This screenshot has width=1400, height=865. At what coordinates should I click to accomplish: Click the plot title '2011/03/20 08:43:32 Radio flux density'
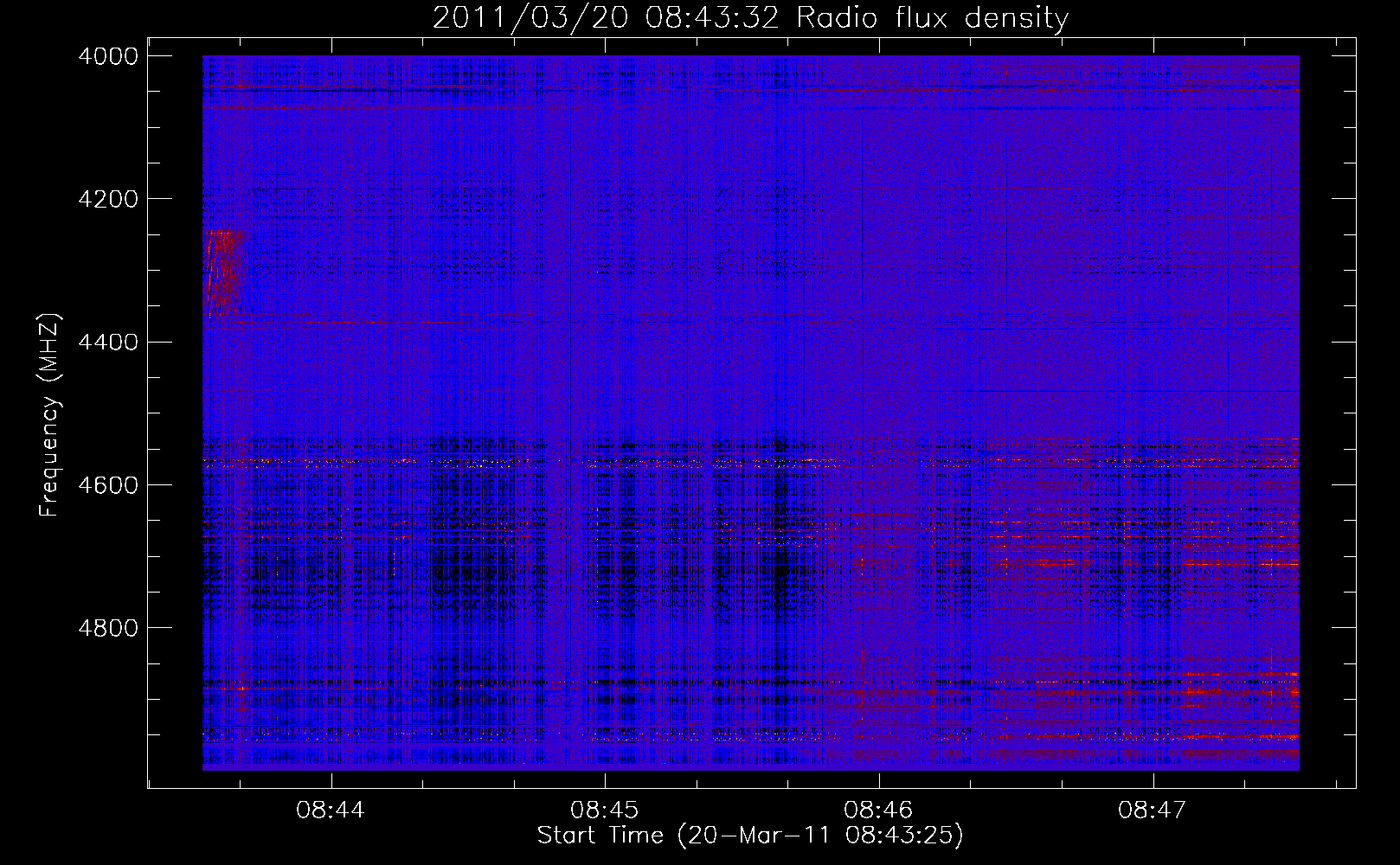pos(750,18)
